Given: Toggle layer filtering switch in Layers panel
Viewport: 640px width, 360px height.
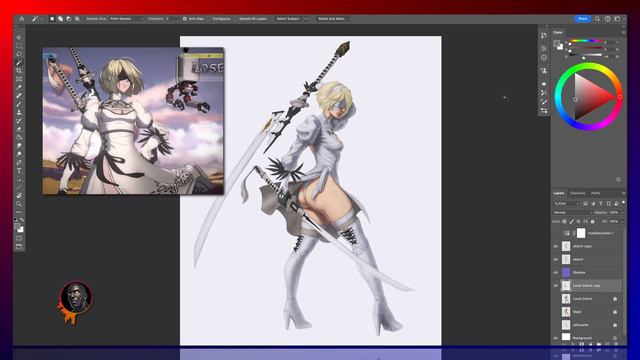Looking at the screenshot, I should coord(623,203).
